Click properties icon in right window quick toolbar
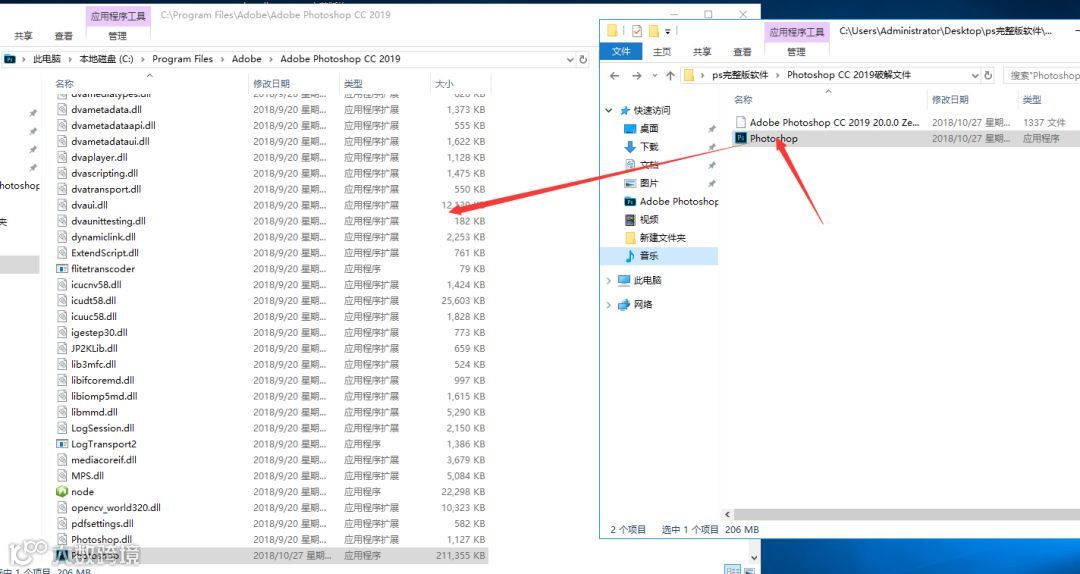Screen dimensions: 1080x574 (636, 30)
